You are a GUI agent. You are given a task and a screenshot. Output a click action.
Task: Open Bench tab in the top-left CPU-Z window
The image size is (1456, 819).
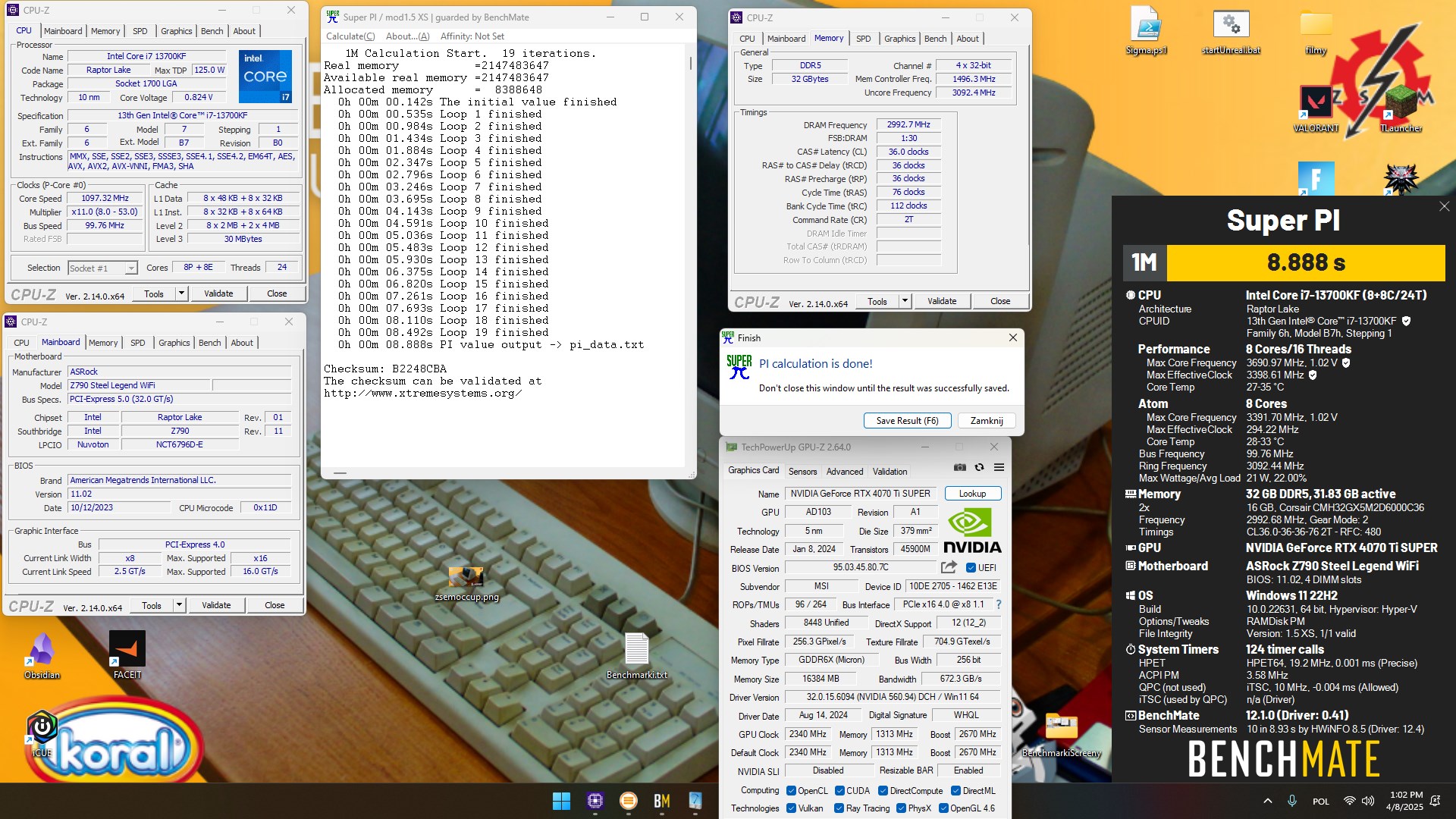tap(212, 31)
